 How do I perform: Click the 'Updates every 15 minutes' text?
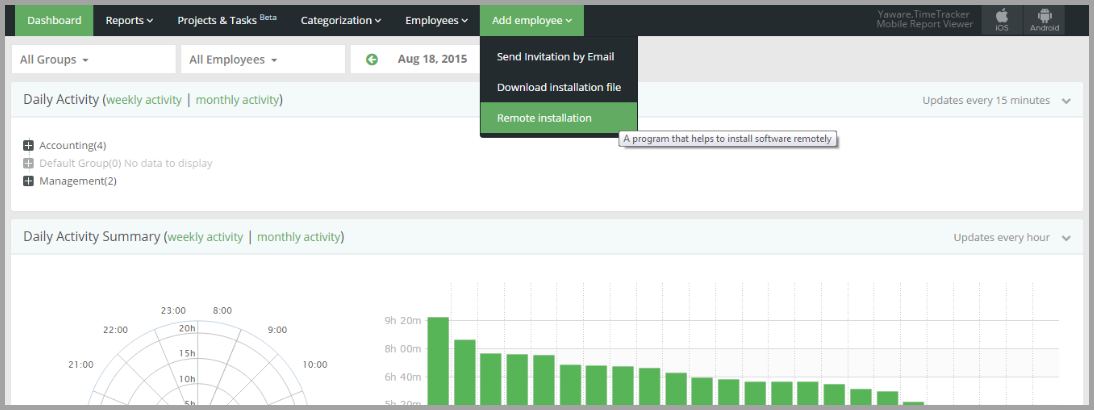[x=986, y=100]
